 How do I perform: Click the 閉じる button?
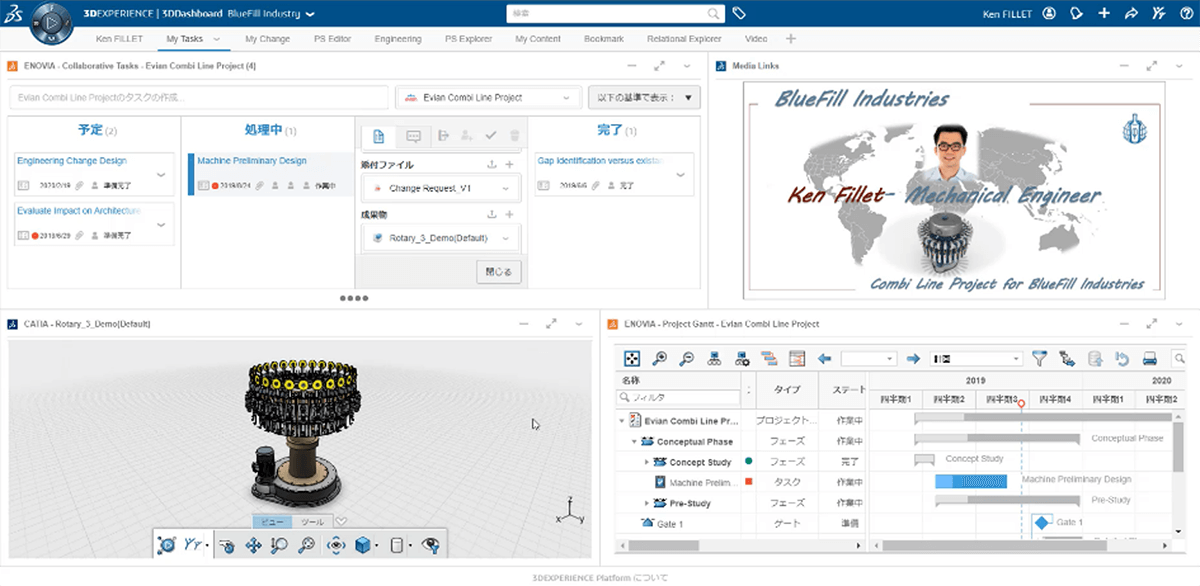point(498,272)
